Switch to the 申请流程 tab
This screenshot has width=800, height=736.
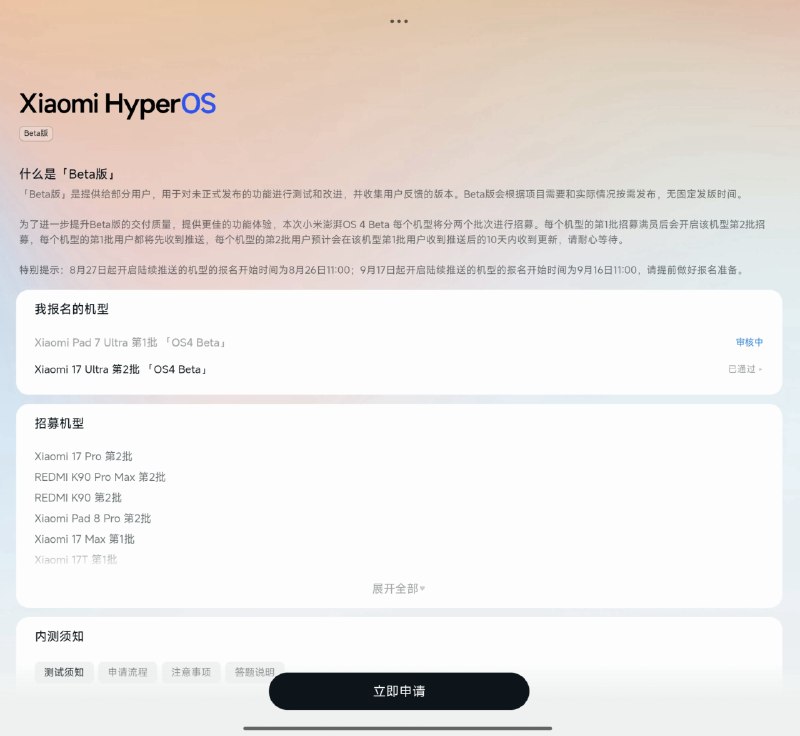click(128, 672)
